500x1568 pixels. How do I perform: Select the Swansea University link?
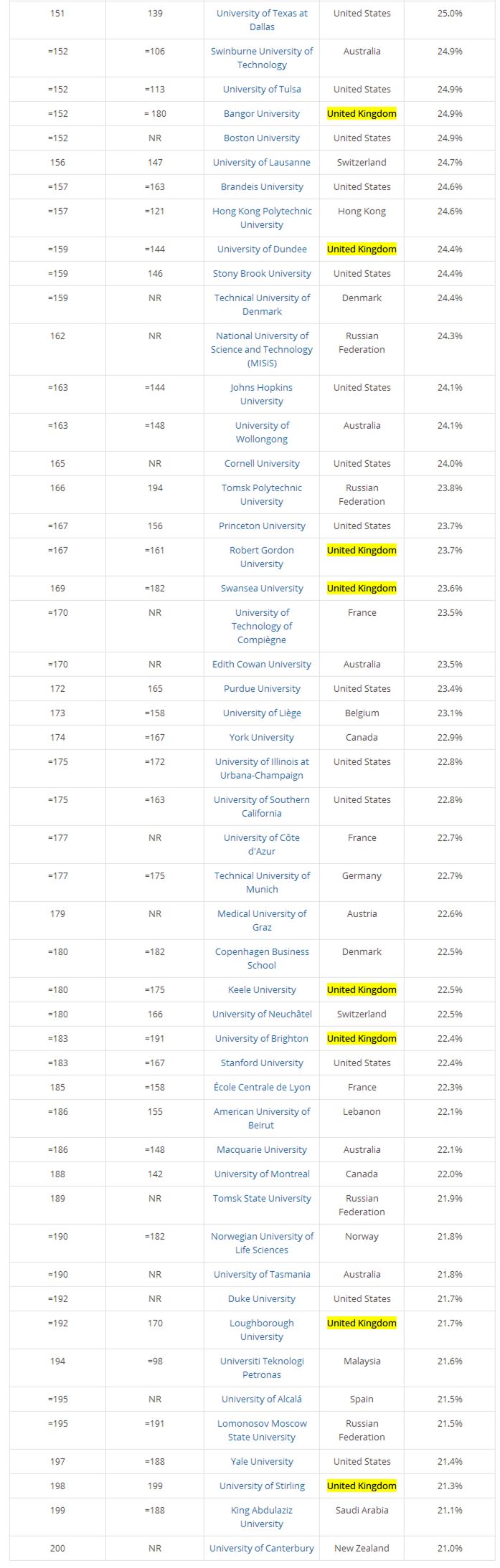coord(262,588)
